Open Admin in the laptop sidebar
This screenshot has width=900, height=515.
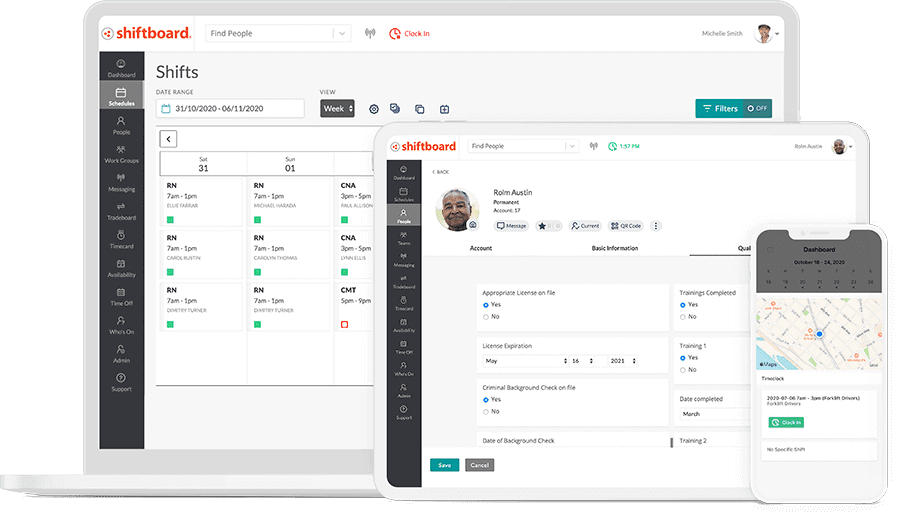(x=121, y=354)
